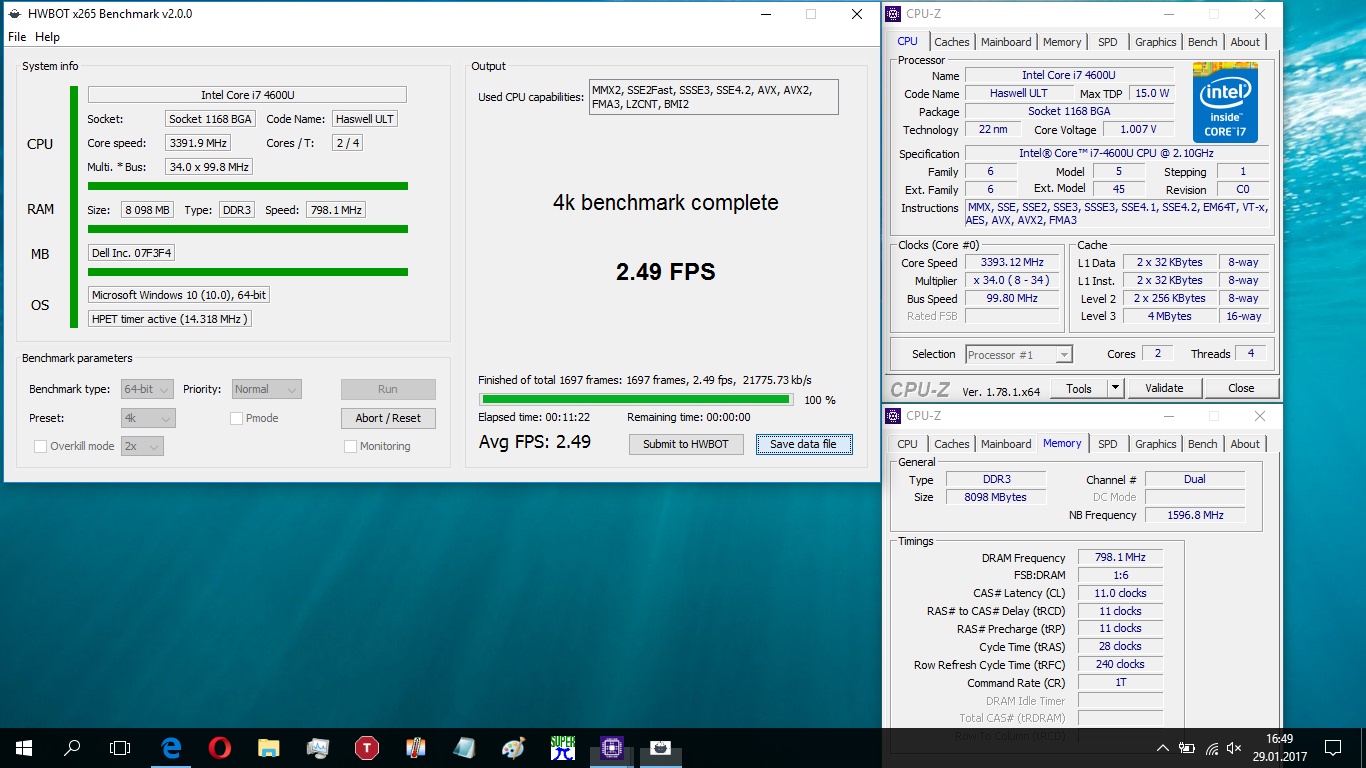1366x768 pixels.
Task: Click title bar icon of CPU-Z Memory window
Action: point(893,415)
